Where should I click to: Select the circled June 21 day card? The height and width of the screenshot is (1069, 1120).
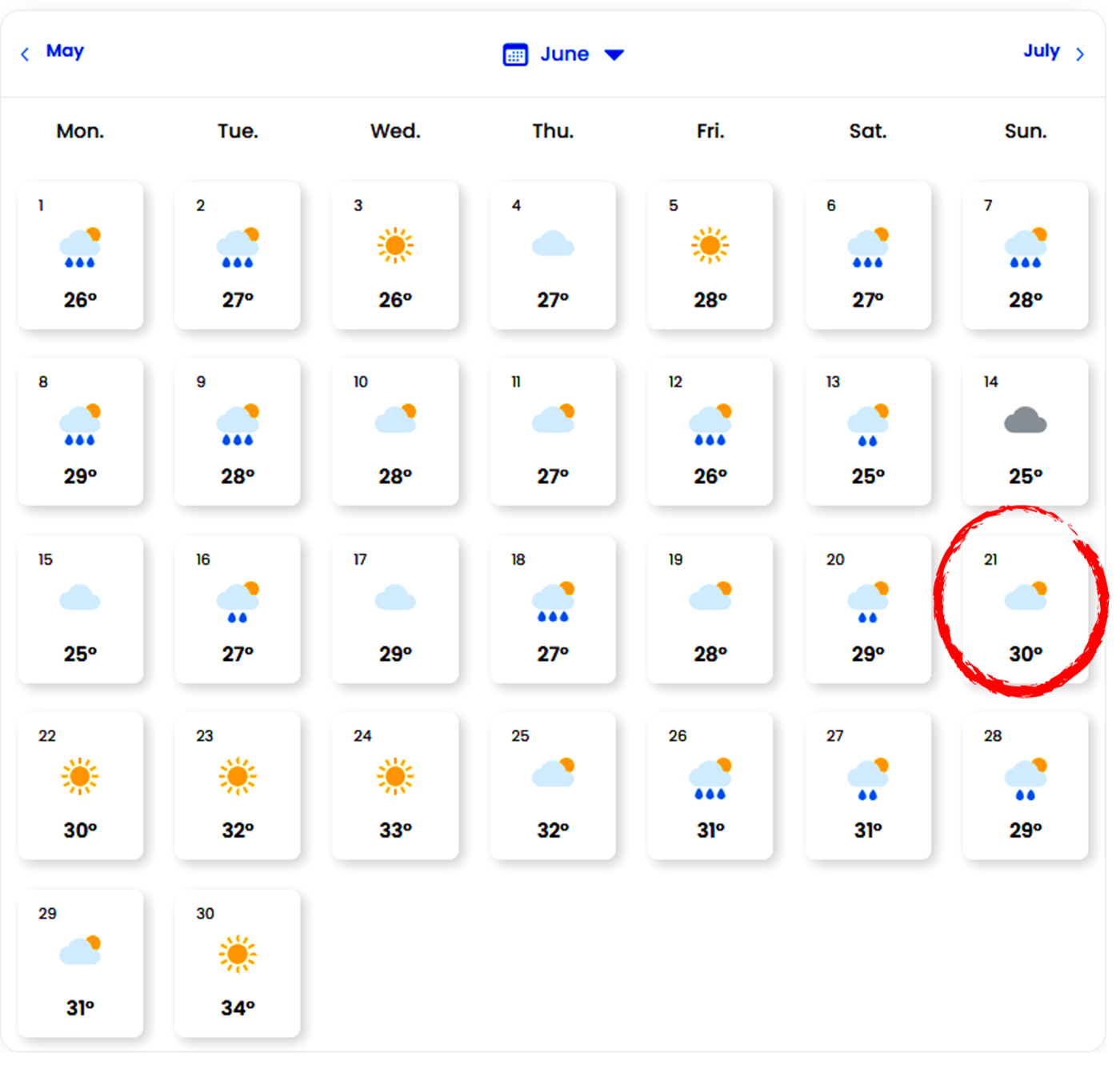click(1025, 608)
